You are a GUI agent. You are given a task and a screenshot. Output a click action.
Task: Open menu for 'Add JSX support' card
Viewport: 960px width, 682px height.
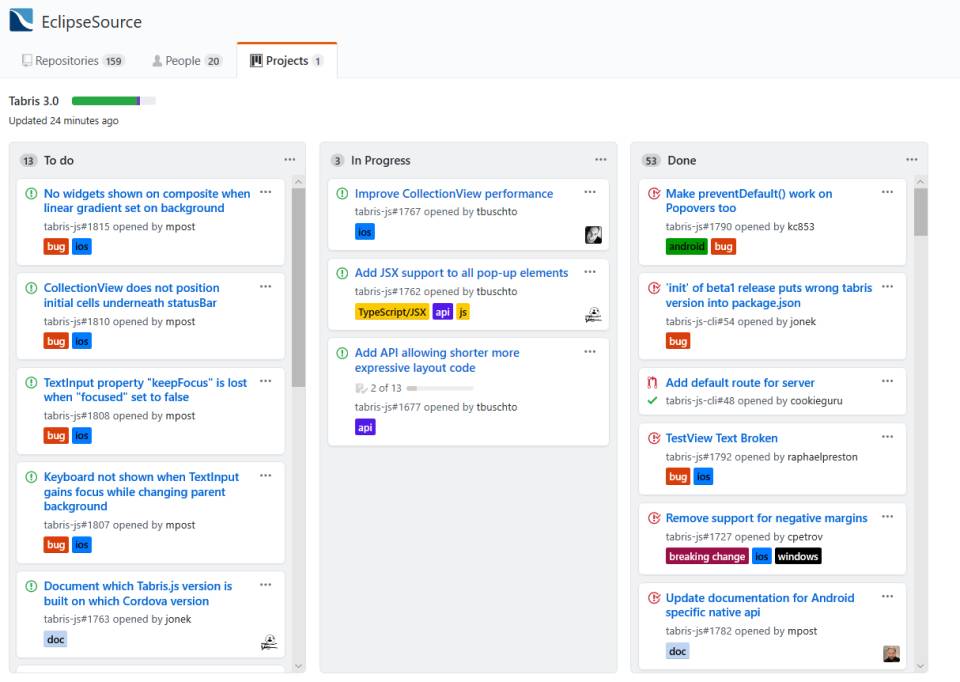tap(590, 272)
